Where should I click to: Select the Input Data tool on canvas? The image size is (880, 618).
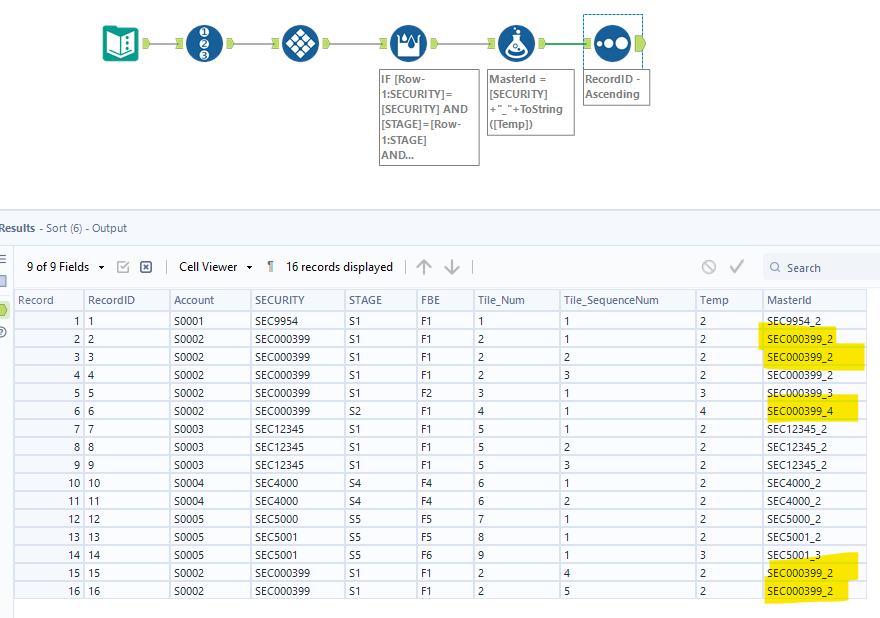121,43
